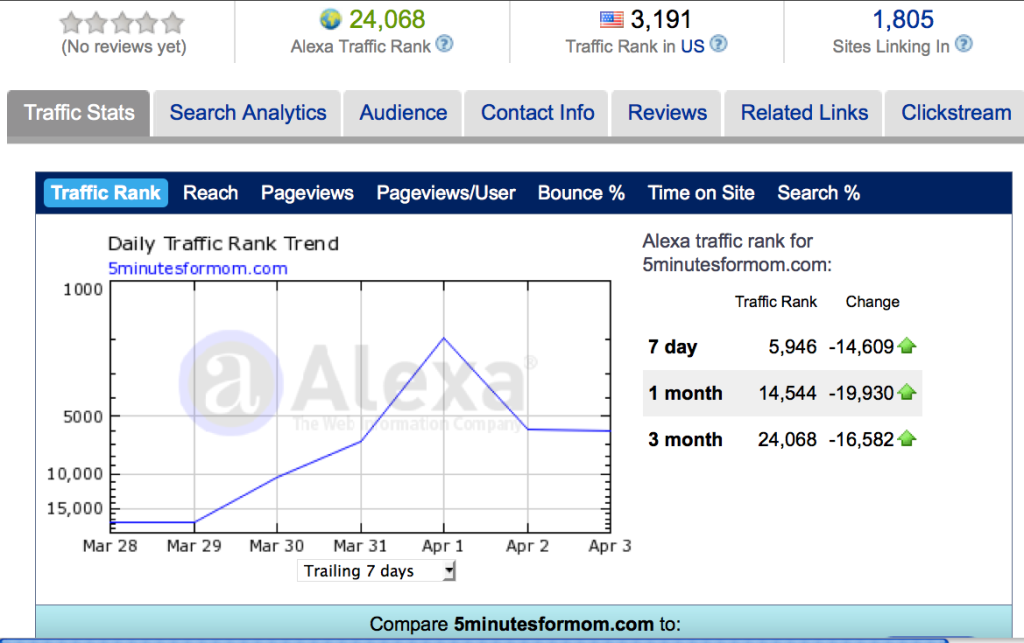
Task: Click the 3 month rank value 24,068
Action: 787,439
